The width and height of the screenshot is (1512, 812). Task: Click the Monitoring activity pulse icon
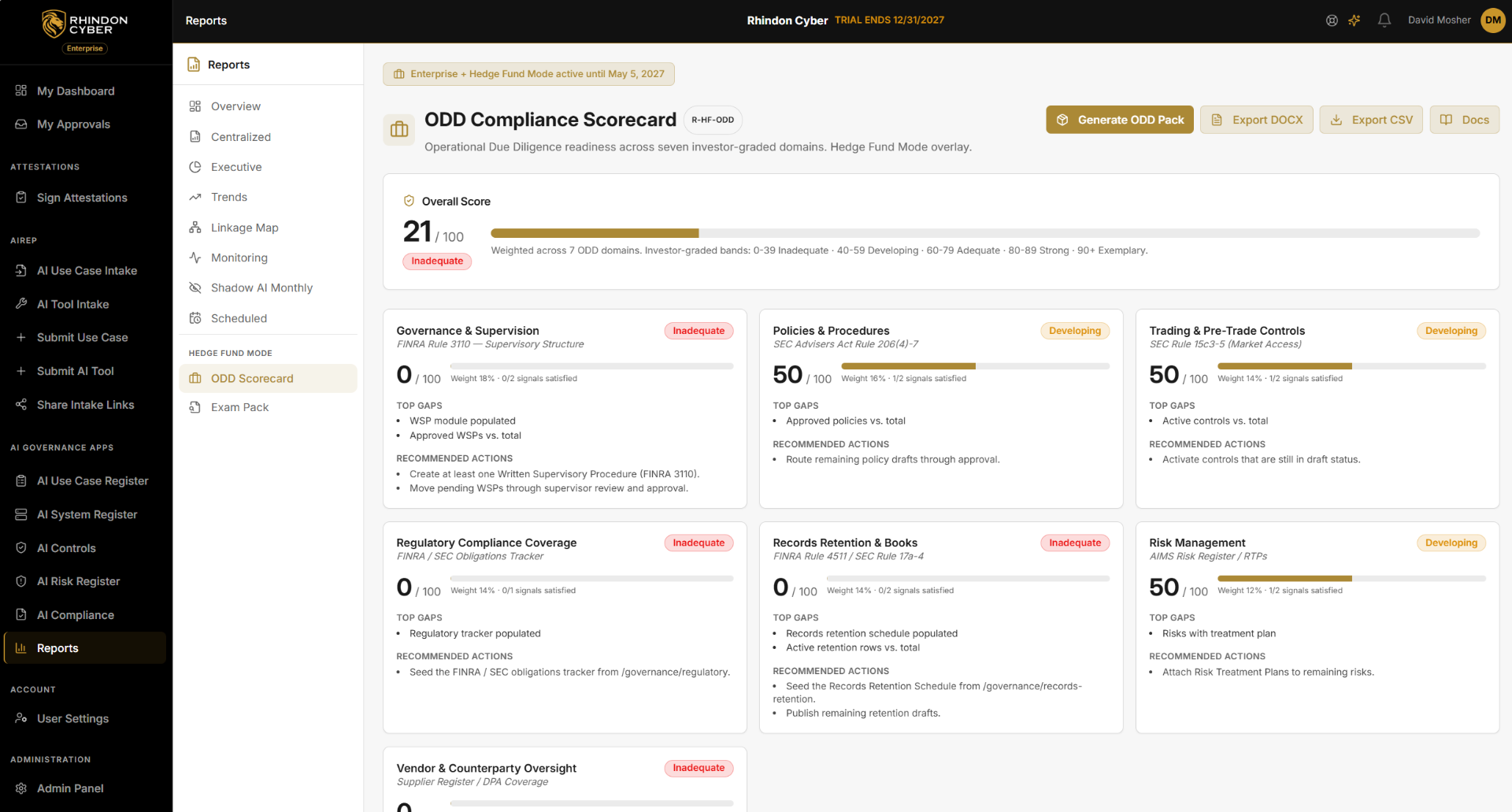(x=195, y=258)
